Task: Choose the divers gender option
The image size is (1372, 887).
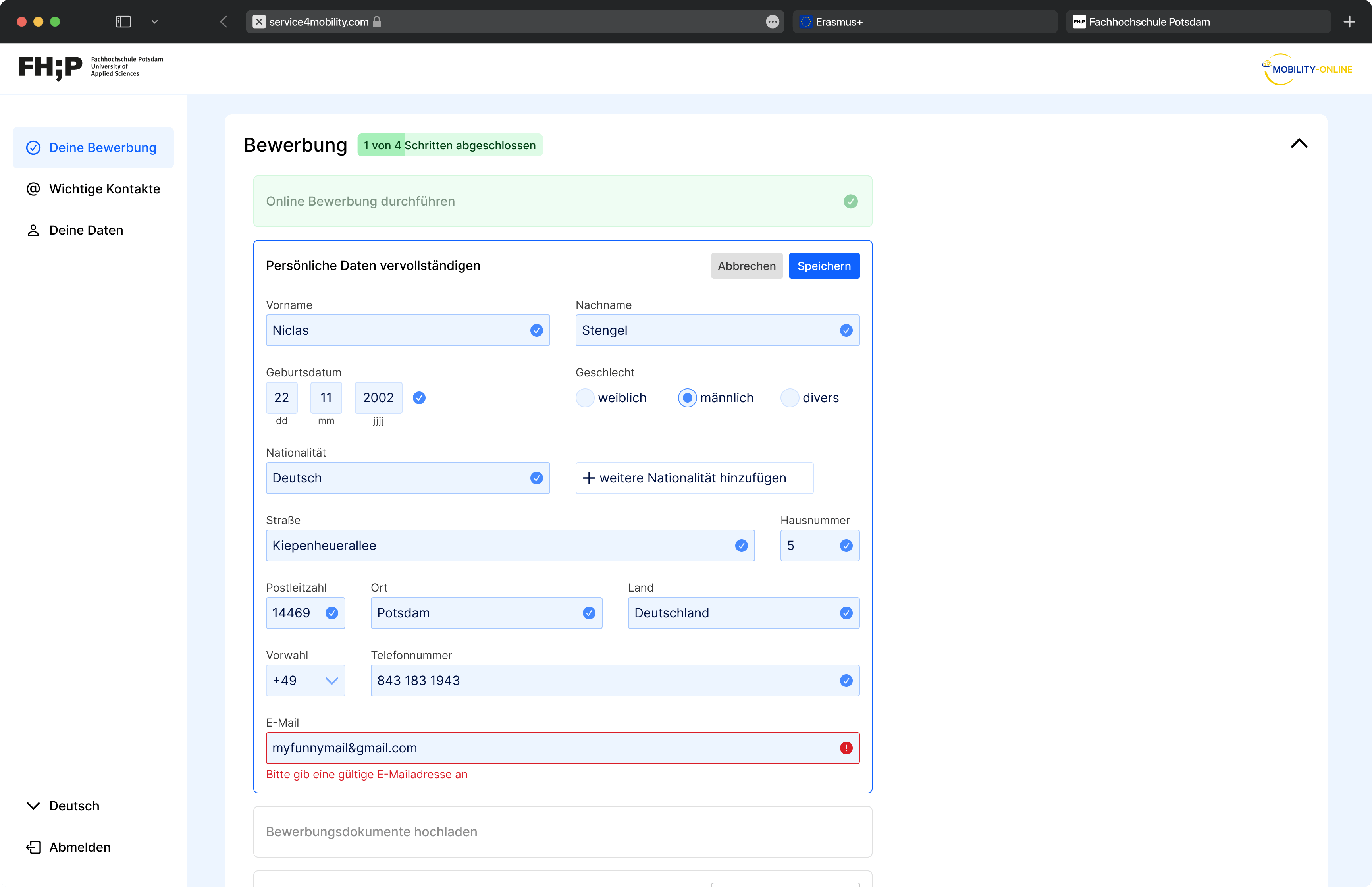Action: click(789, 398)
